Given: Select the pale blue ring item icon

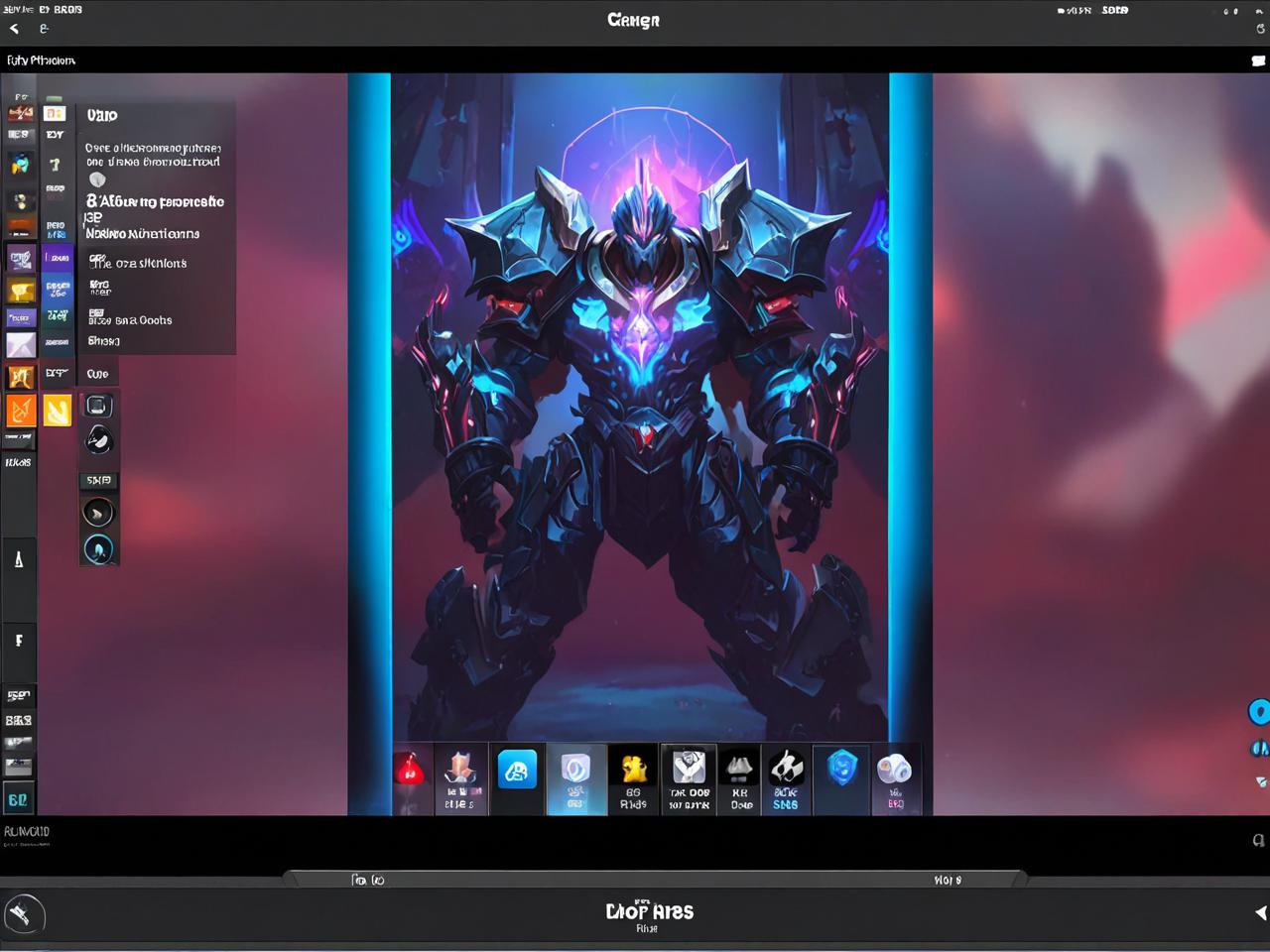Looking at the screenshot, I should pyautogui.click(x=575, y=769).
